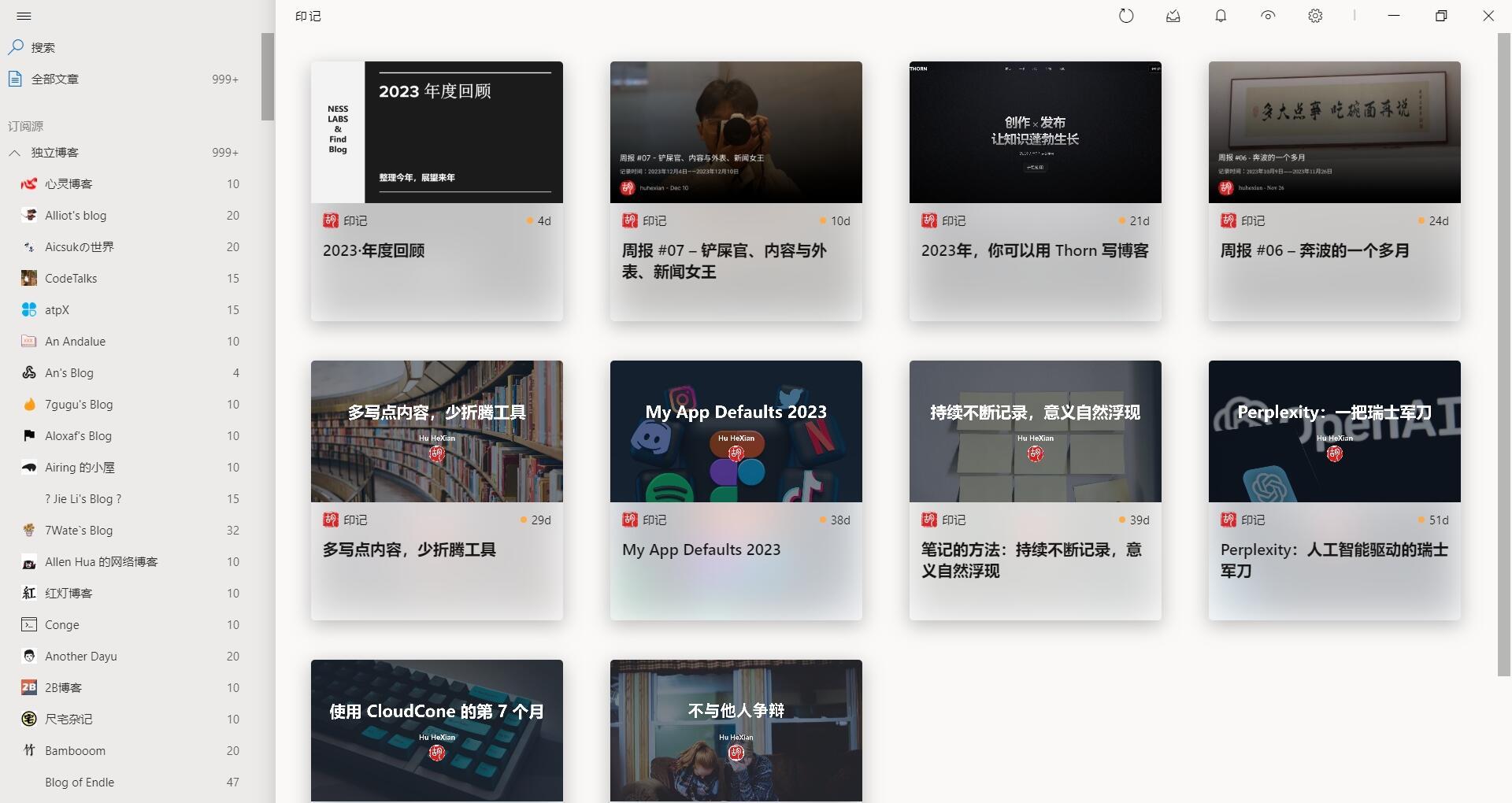This screenshot has height=803, width=1512.
Task: Click 印记 source icon on the 4d card
Action: pyautogui.click(x=331, y=221)
